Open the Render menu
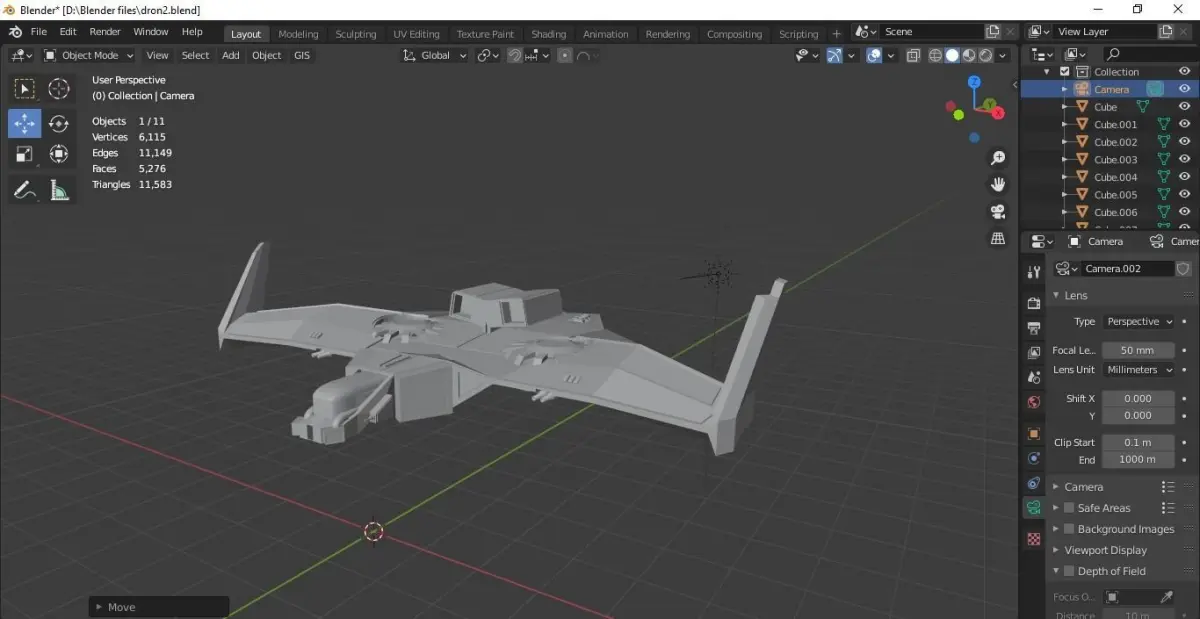Image resolution: width=1200 pixels, height=619 pixels. [105, 32]
